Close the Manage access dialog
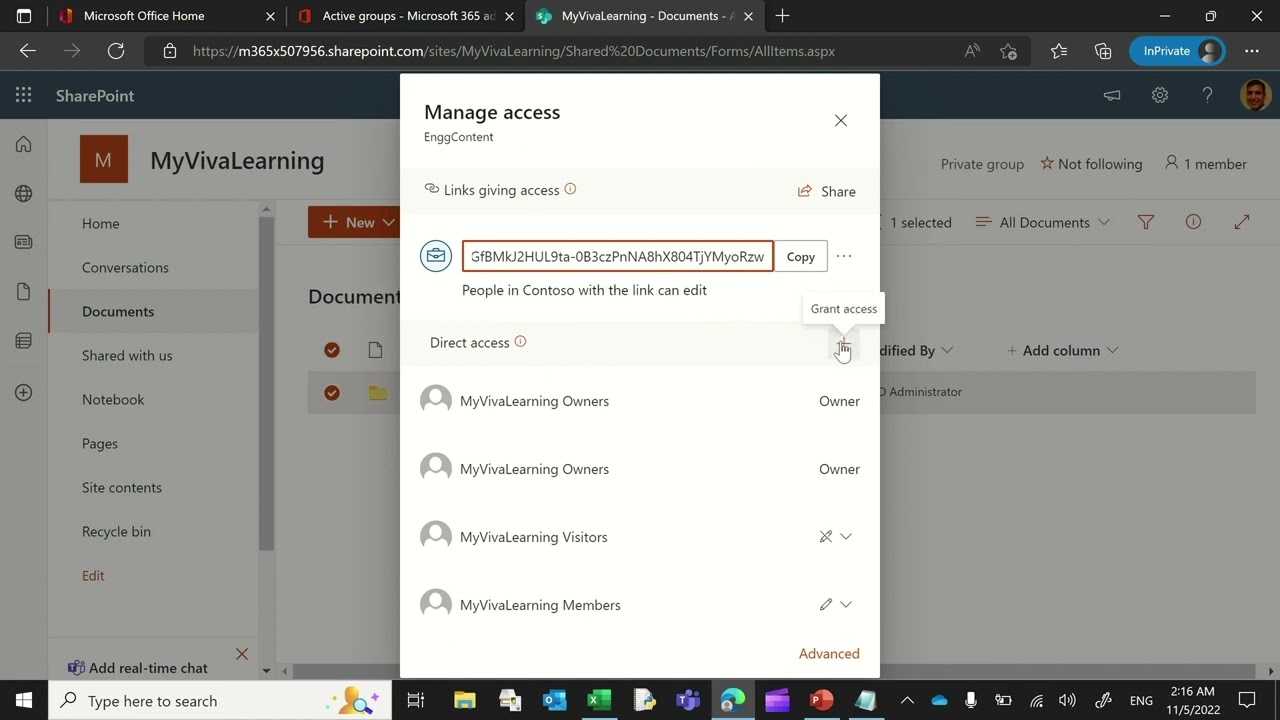The height and width of the screenshot is (720, 1280). click(840, 121)
